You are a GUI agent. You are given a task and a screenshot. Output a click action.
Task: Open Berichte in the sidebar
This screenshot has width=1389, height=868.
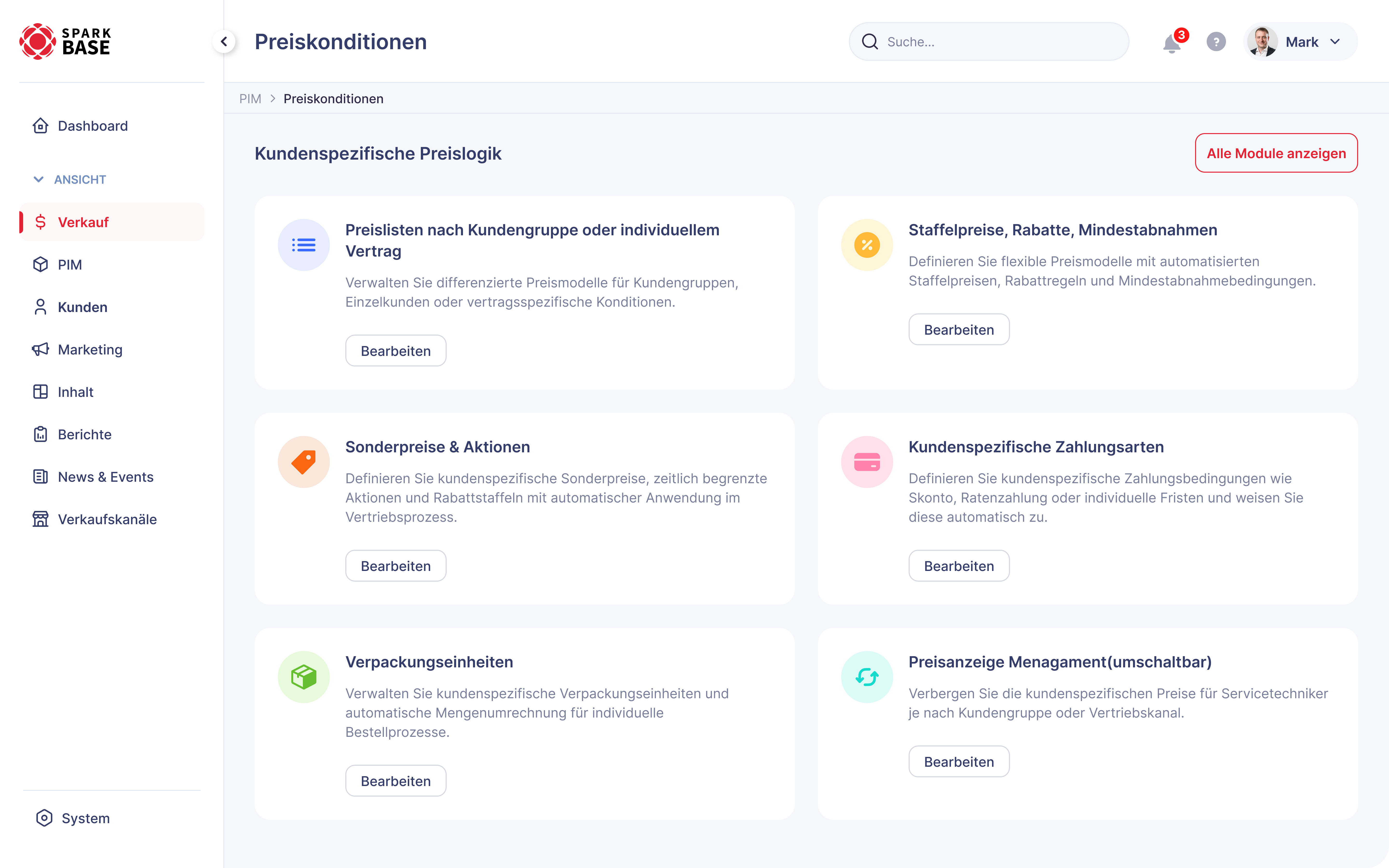112,434
